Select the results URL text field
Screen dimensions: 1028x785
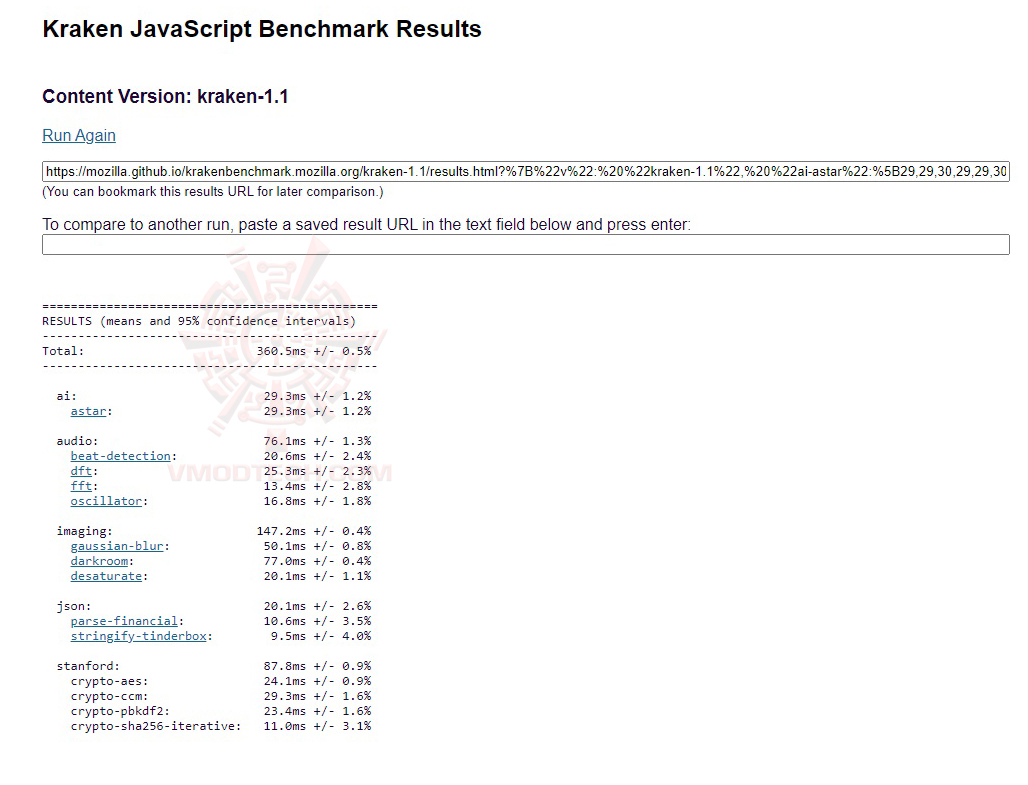click(x=526, y=172)
